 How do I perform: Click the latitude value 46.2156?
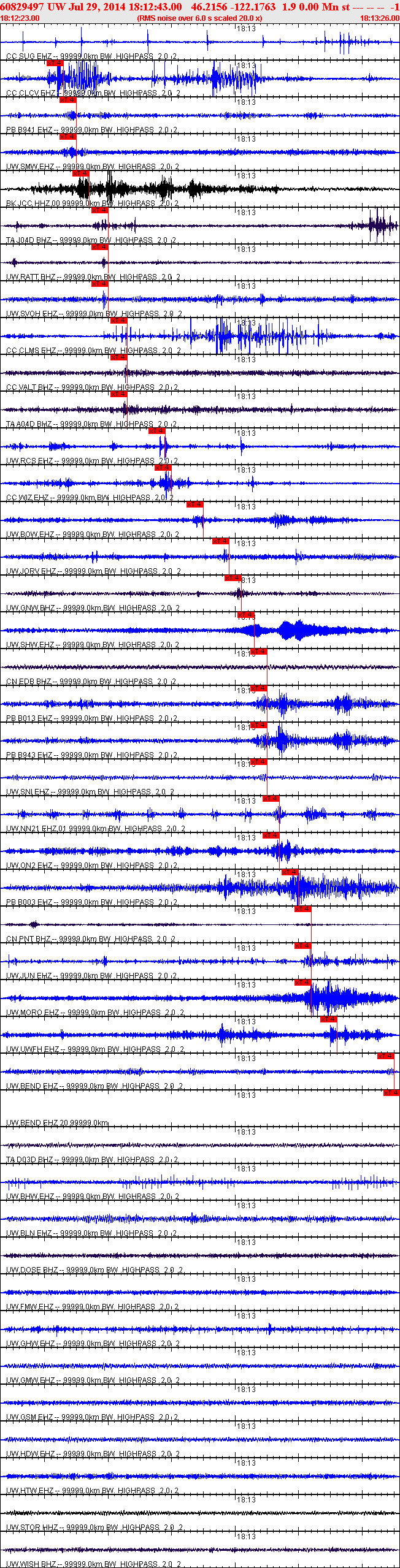(209, 7)
